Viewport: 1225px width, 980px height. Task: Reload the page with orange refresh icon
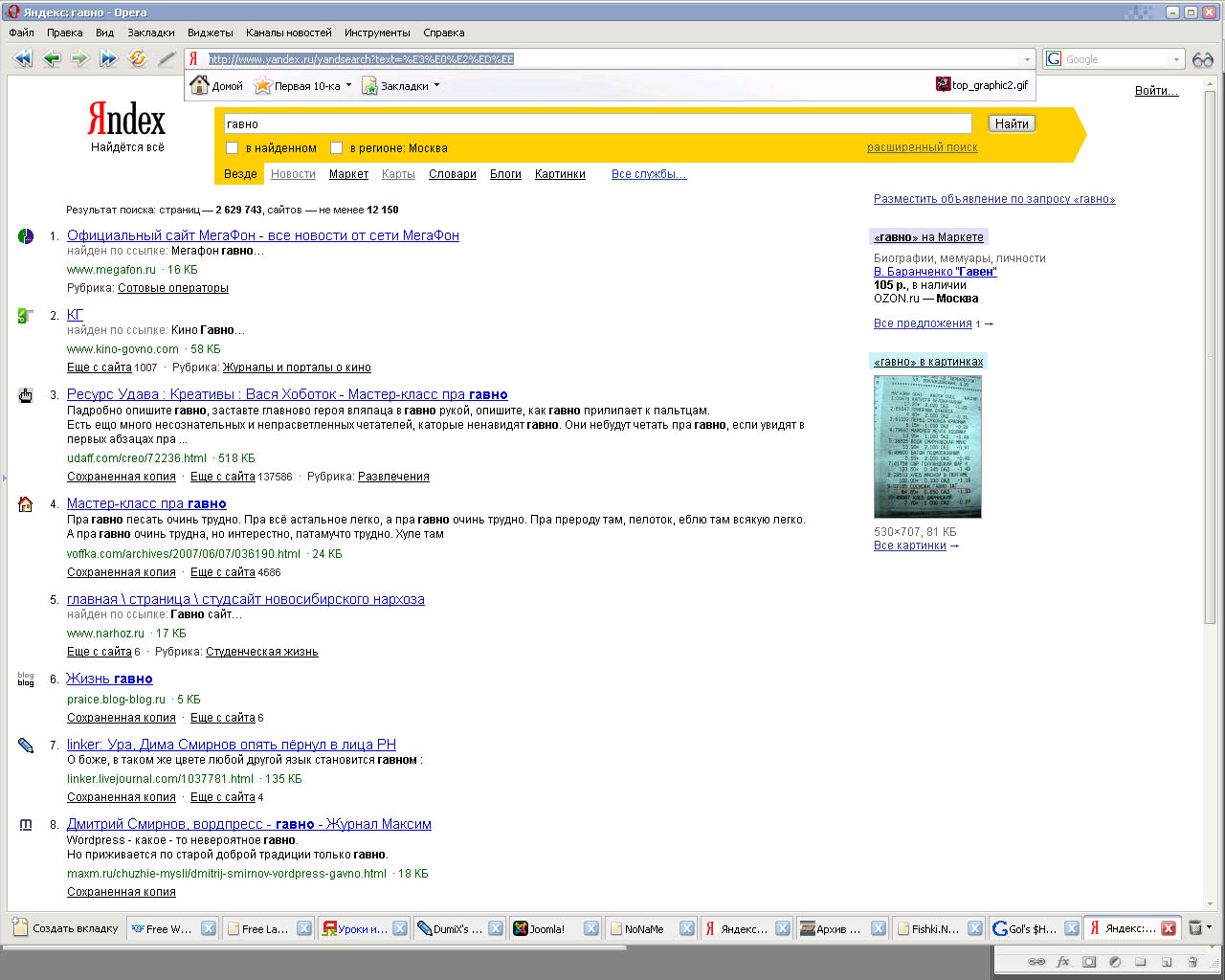point(138,58)
